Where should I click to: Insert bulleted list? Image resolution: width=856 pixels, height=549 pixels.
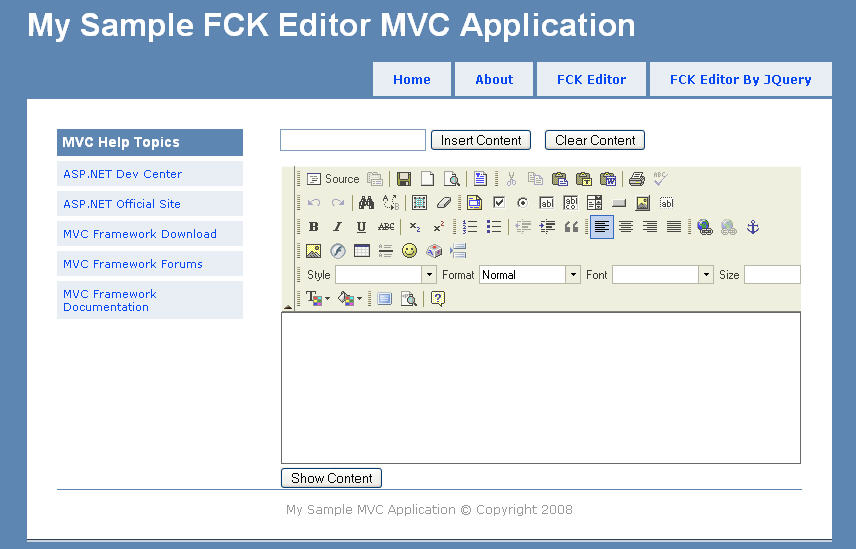pos(494,227)
